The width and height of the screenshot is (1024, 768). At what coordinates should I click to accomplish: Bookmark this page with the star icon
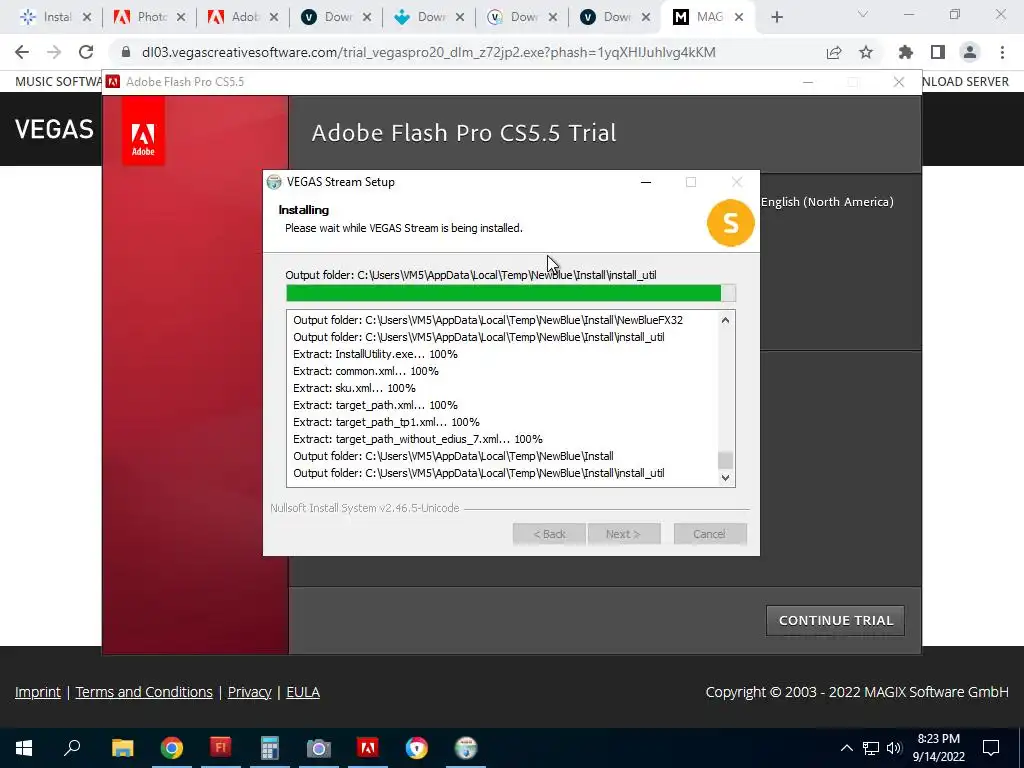coord(866,52)
